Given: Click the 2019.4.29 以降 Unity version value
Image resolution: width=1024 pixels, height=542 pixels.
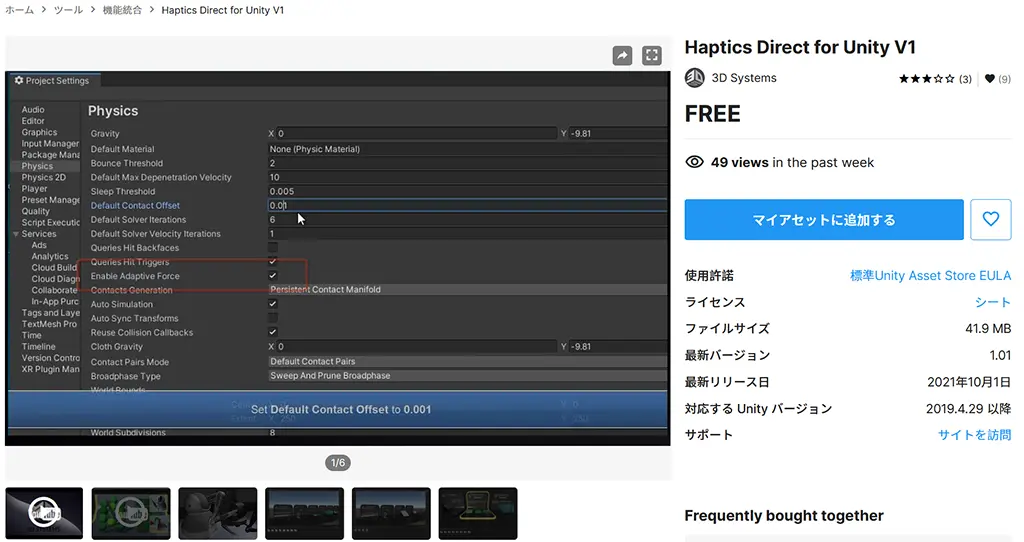Looking at the screenshot, I should [x=968, y=409].
